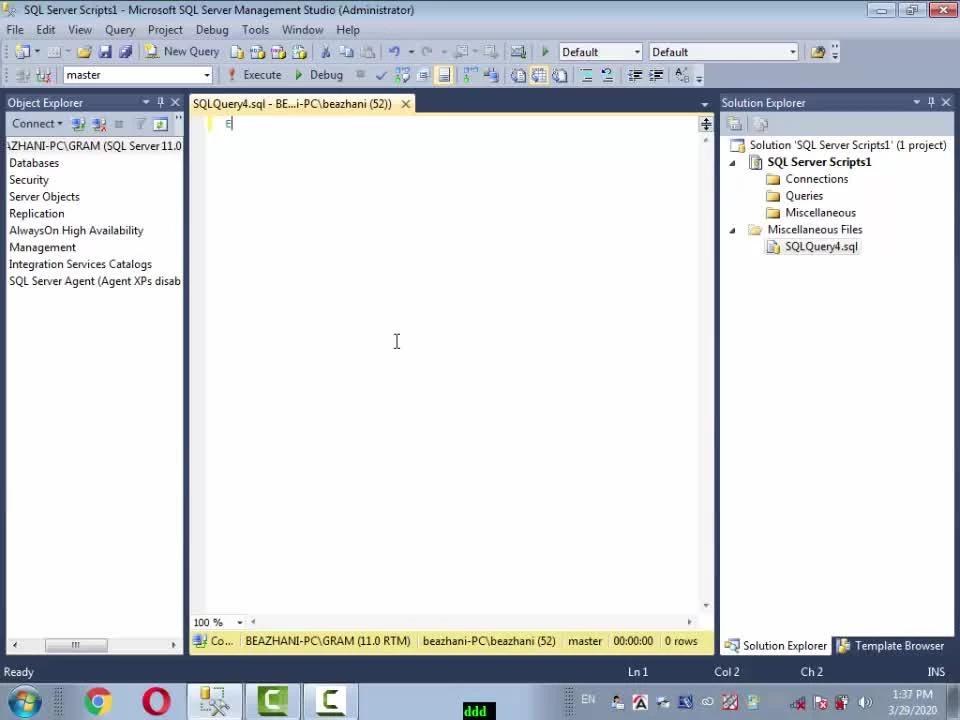Uncomment the selected lines icon
960x720 pixels.
point(607,75)
